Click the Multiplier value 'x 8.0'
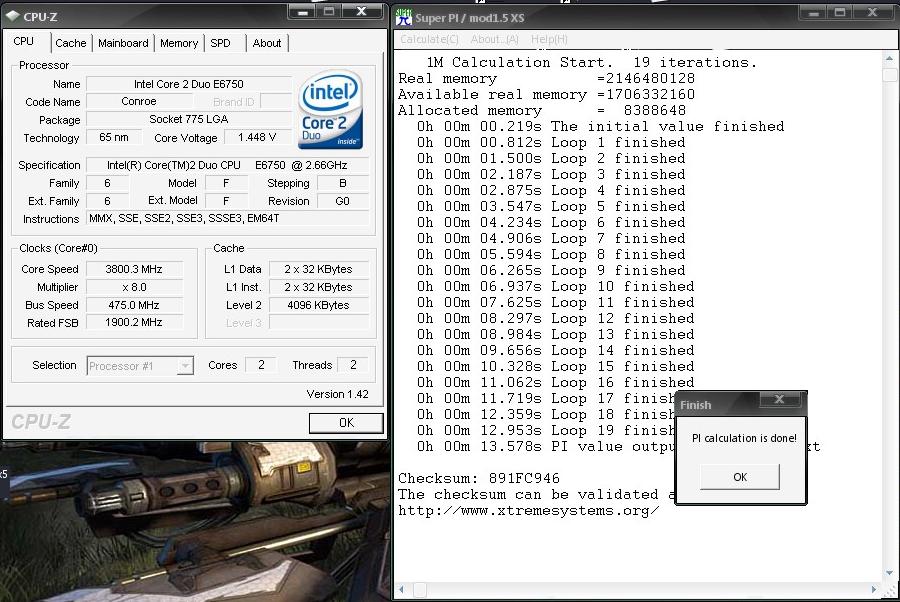900x602 pixels. tap(134, 287)
